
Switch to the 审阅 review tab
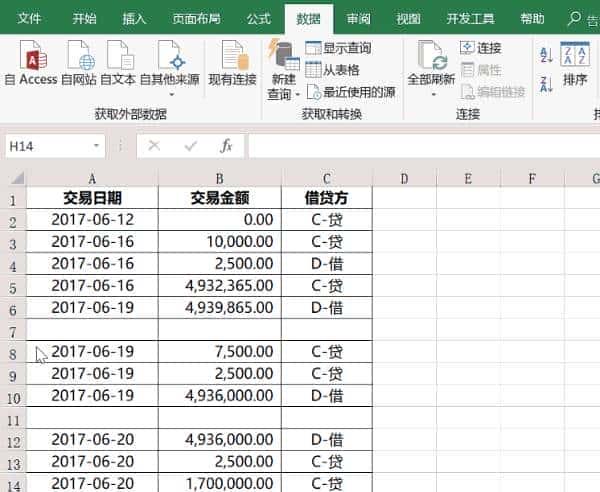coord(358,18)
